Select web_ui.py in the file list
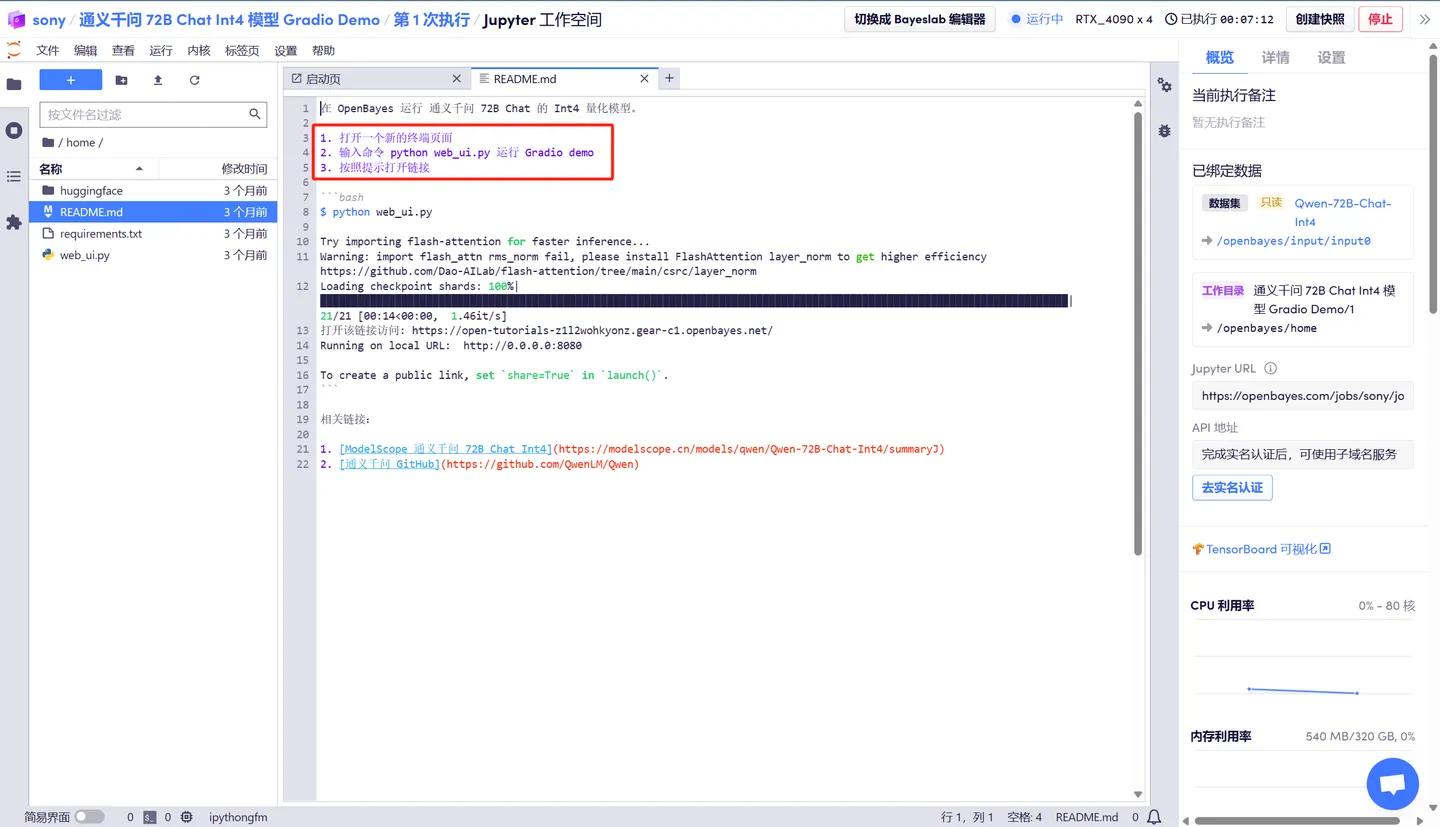Viewport: 1440px width, 827px height. point(153,255)
